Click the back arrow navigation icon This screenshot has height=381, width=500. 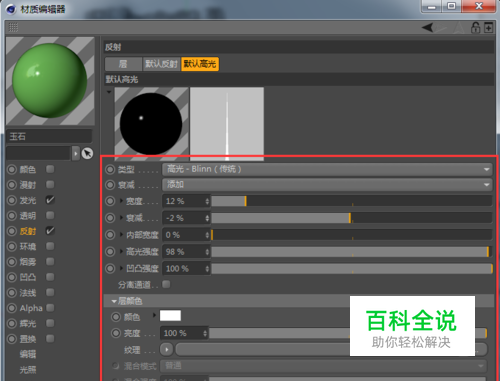[x=427, y=28]
